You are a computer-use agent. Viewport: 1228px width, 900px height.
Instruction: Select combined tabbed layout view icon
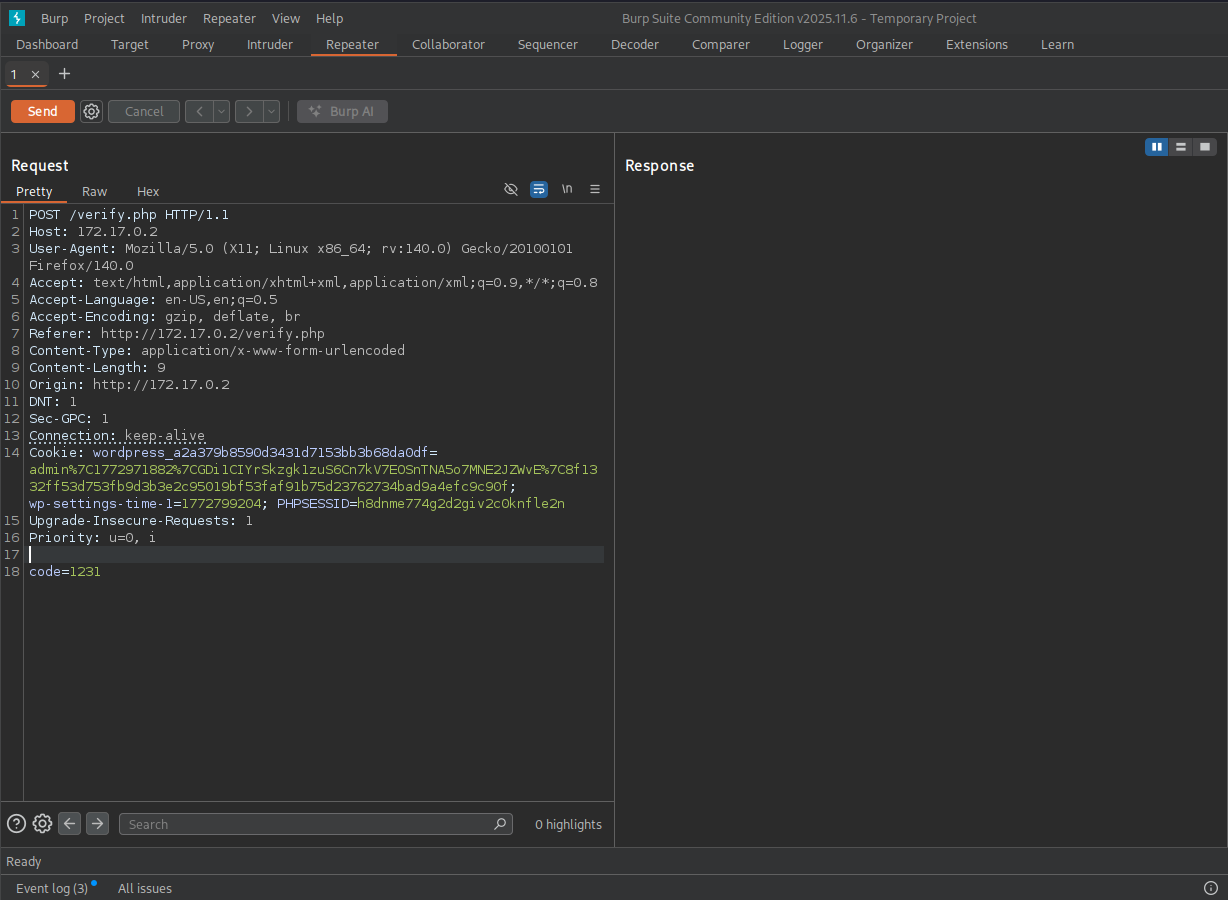[x=1205, y=147]
